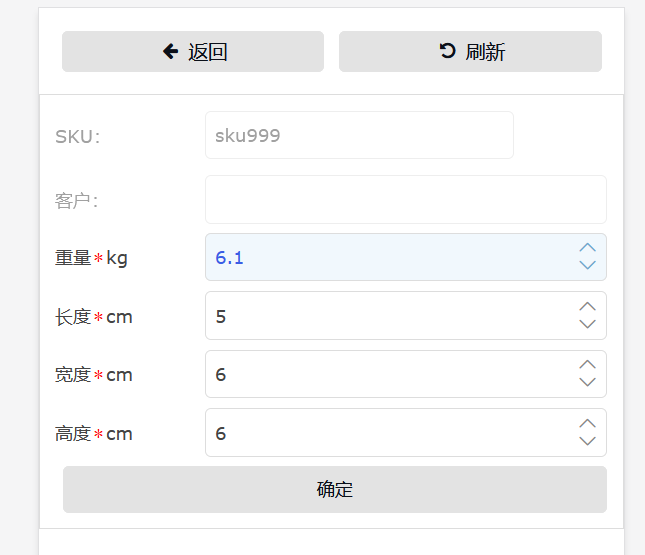The width and height of the screenshot is (645, 555).
Task: Increase weight with up arrow
Action: [x=587, y=247]
